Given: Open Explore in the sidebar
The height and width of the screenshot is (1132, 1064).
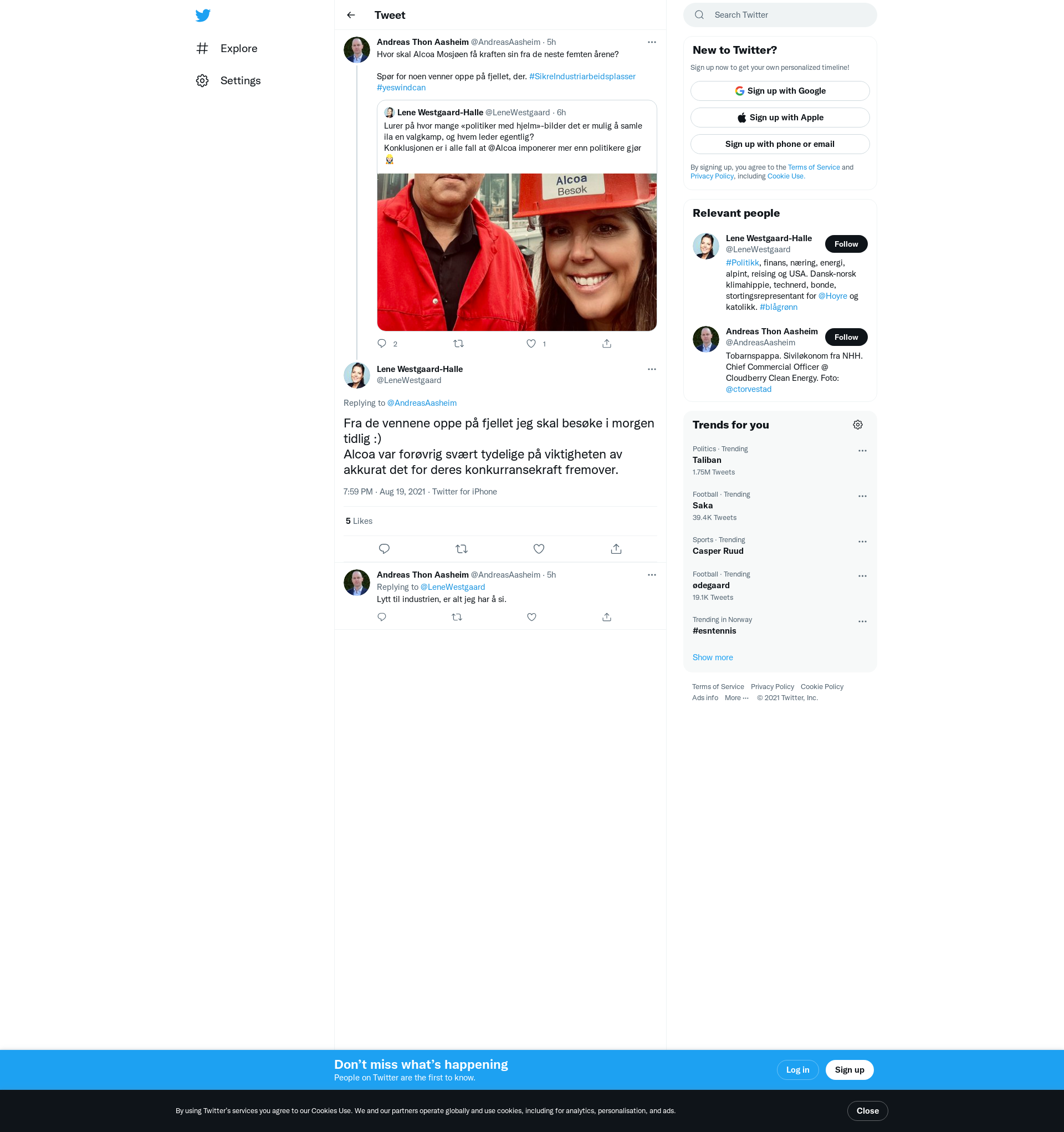Looking at the screenshot, I should [x=227, y=48].
